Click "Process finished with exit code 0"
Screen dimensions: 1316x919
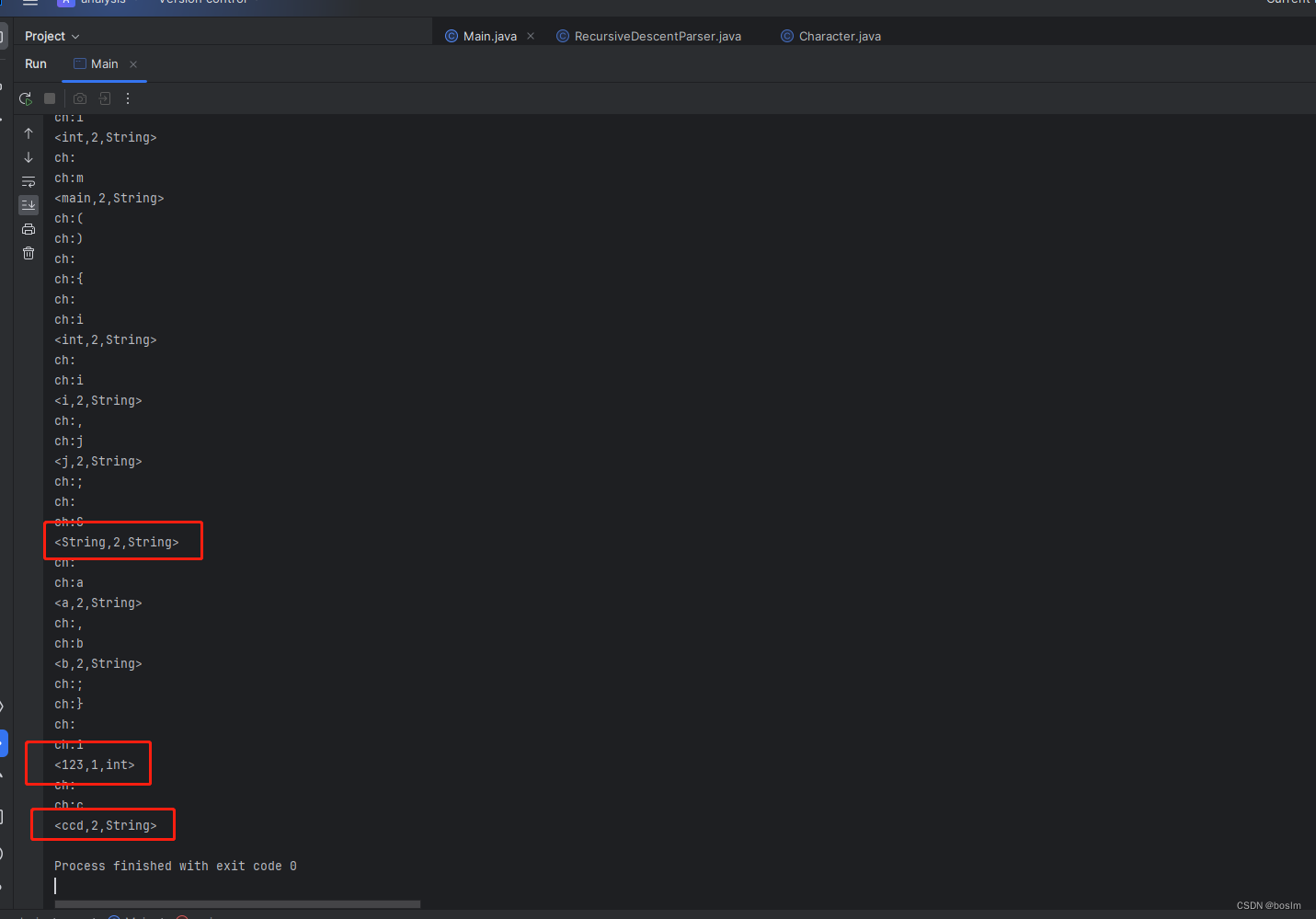click(x=176, y=866)
